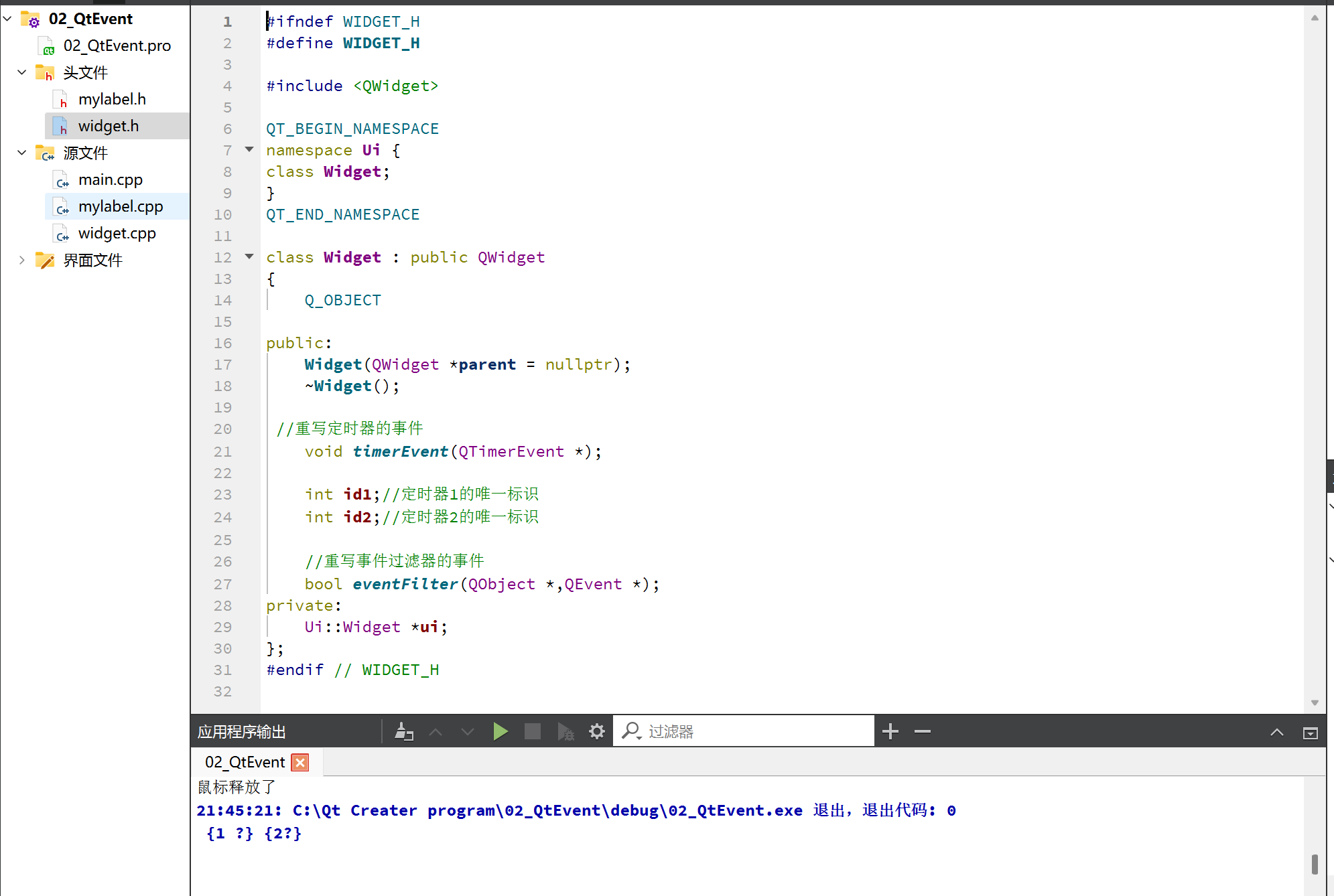This screenshot has height=896, width=1334.
Task: Open output pane settings gear
Action: point(597,731)
